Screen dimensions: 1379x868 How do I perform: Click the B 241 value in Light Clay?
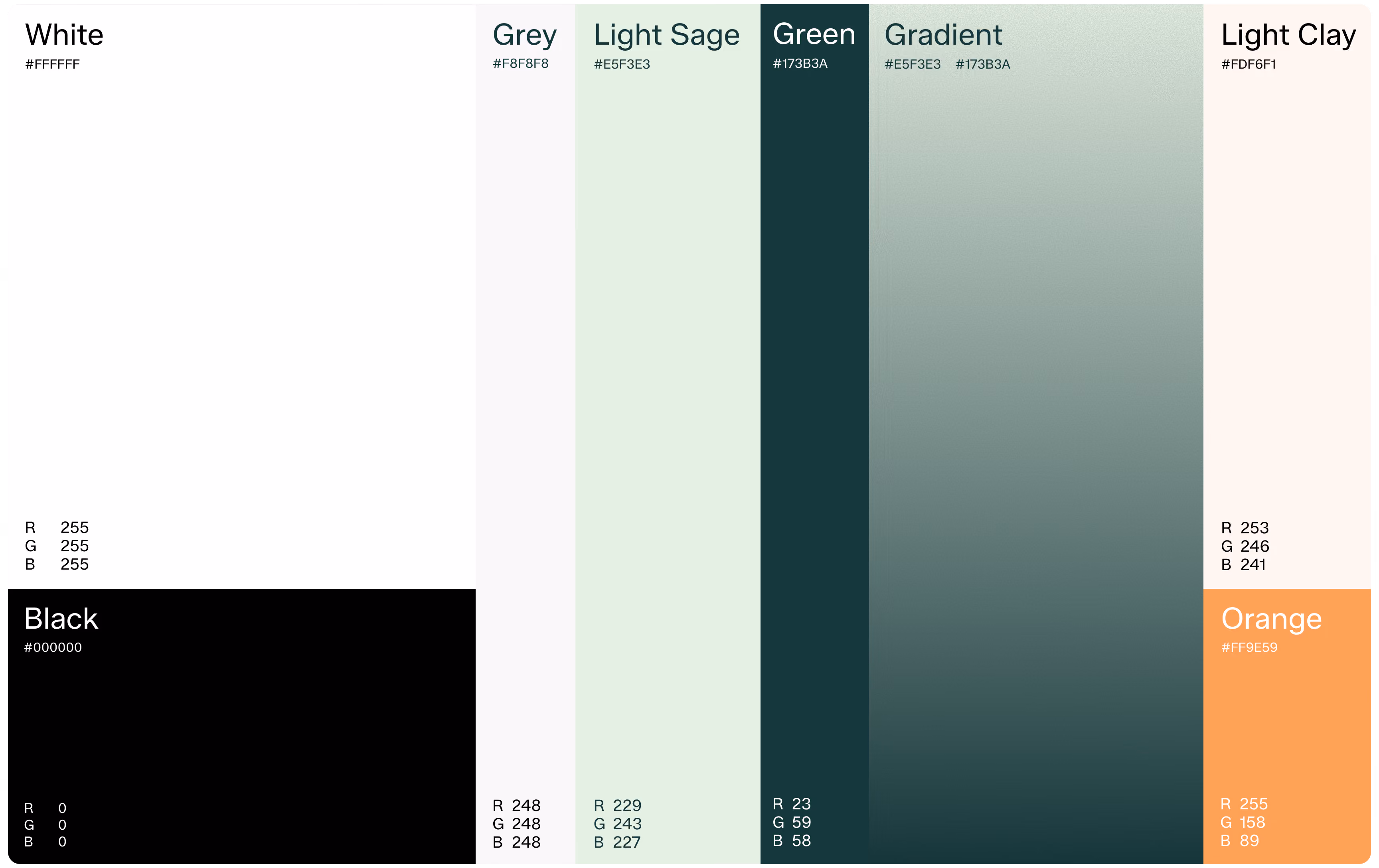tap(1243, 564)
